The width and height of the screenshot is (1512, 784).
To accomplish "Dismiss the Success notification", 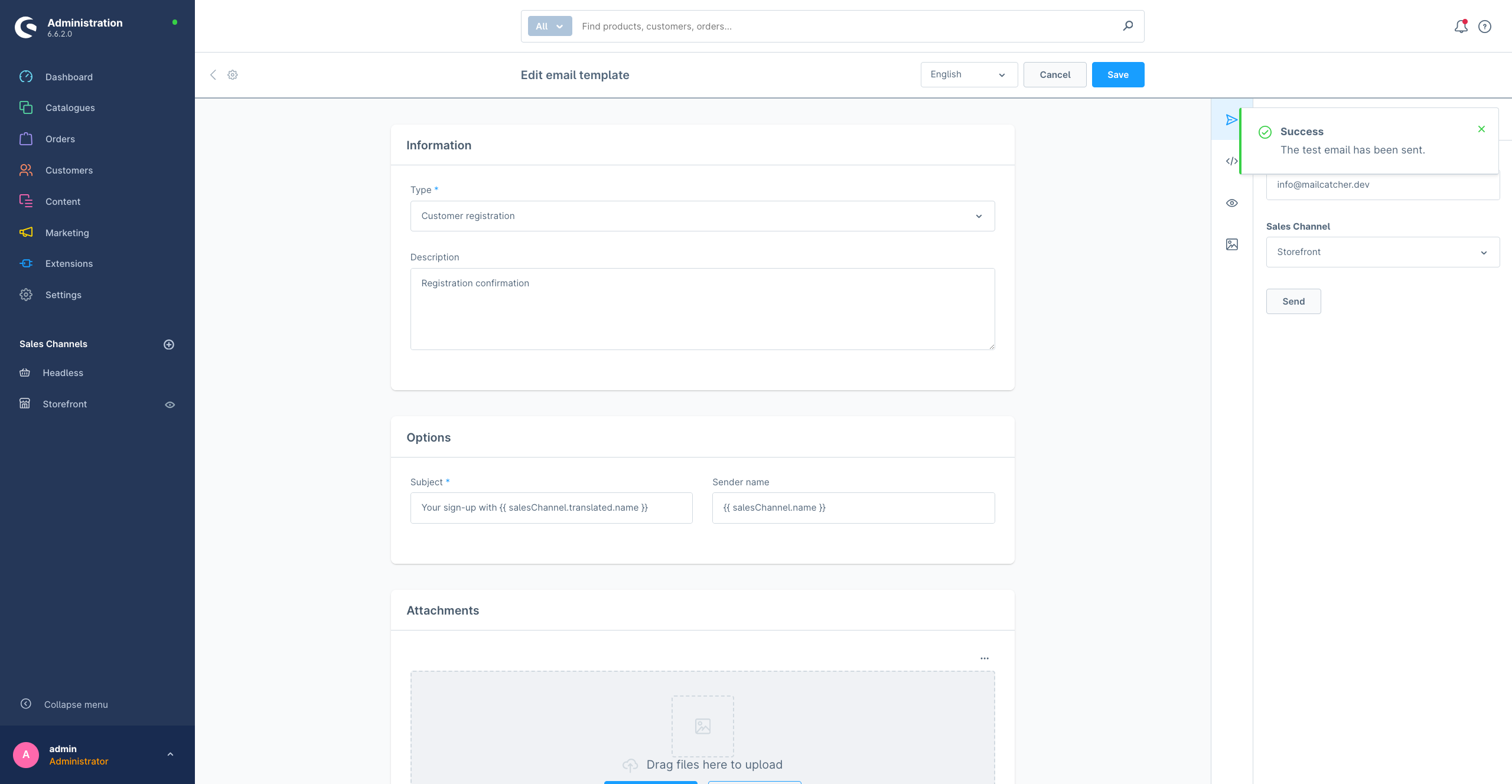I will pos(1481,129).
